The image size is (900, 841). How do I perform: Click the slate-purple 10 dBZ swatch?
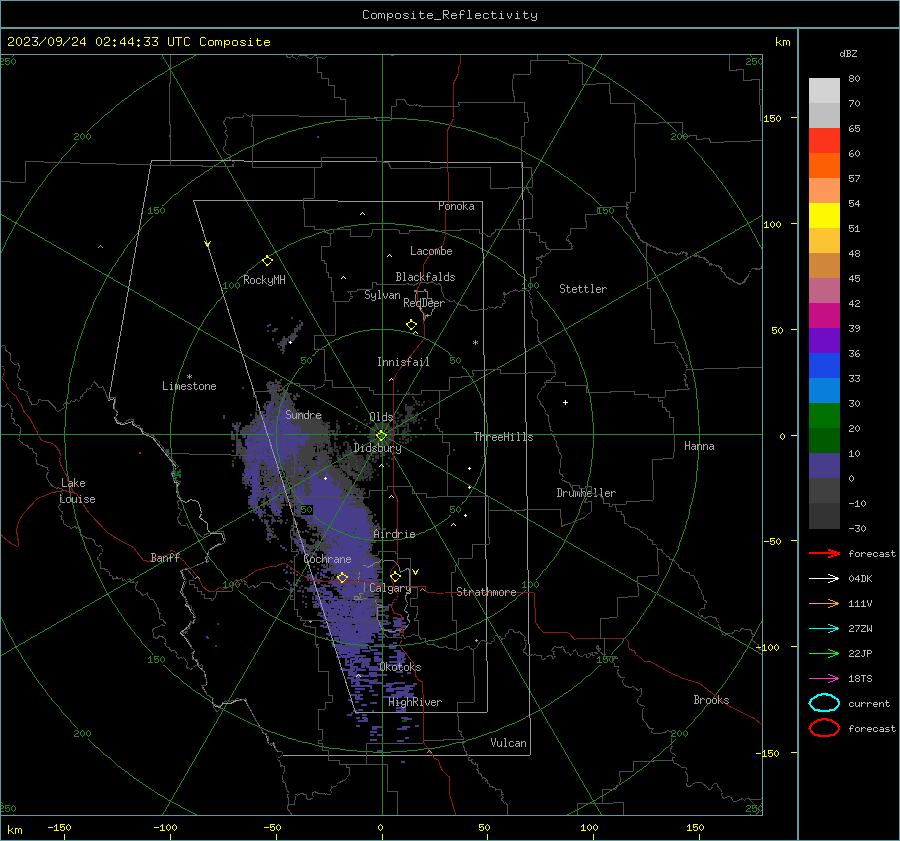tap(824, 466)
